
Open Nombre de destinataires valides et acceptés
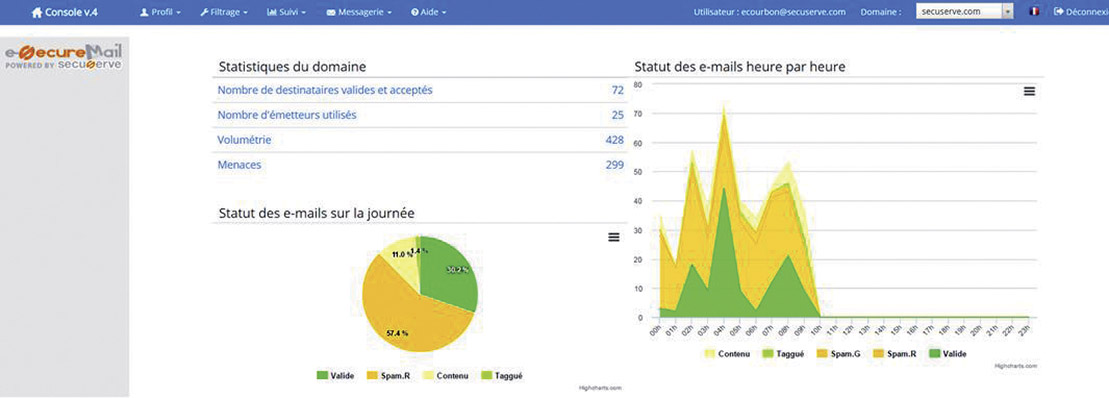[325, 90]
